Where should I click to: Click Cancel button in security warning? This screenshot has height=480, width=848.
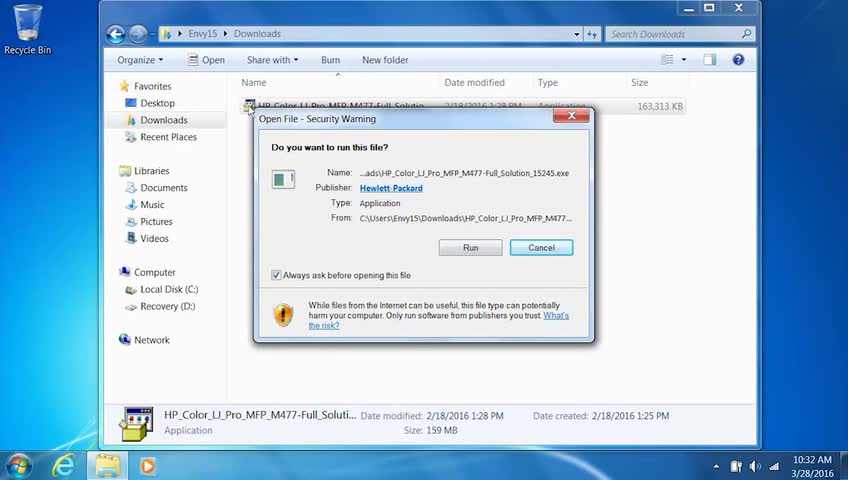[541, 248]
